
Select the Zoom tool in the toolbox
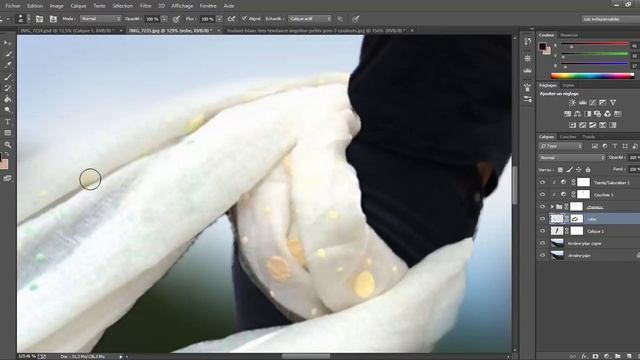pos(7,145)
